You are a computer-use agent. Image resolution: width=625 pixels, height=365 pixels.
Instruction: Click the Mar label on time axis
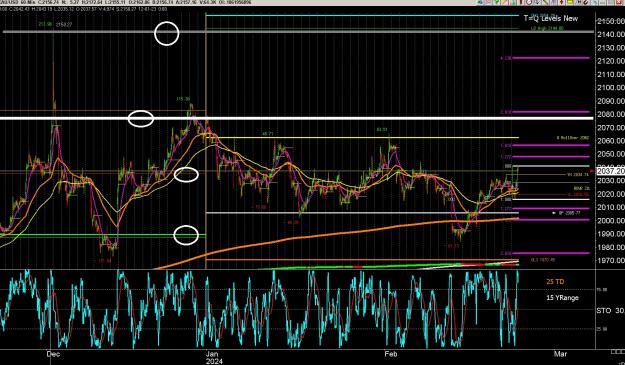560,354
